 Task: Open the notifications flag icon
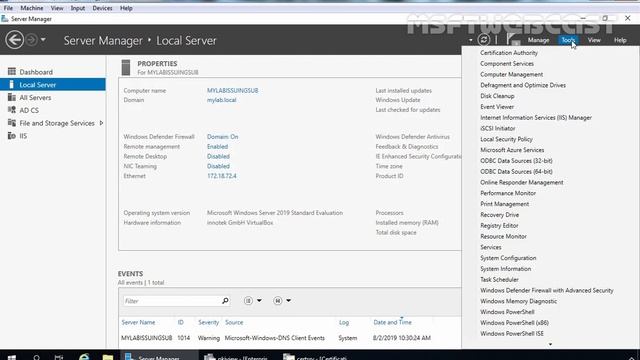[512, 40]
